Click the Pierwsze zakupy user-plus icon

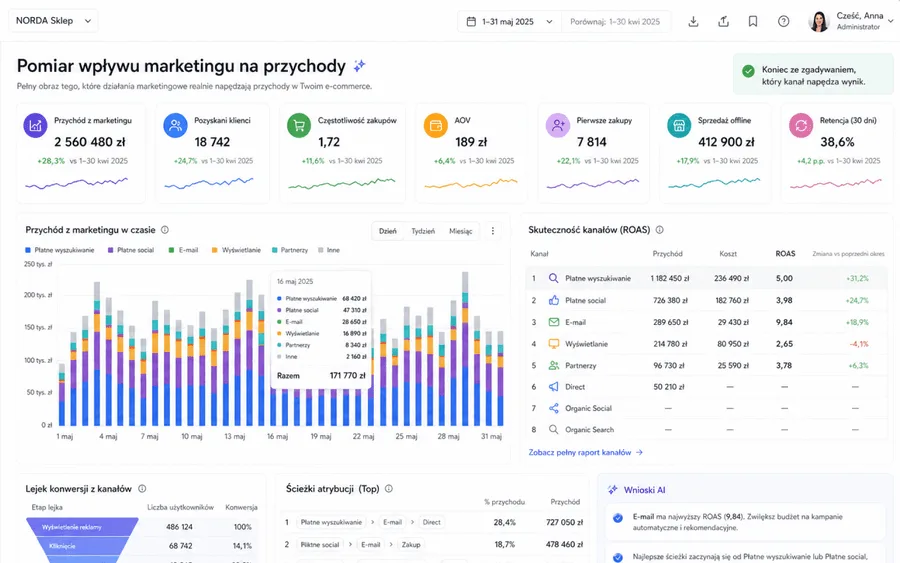[x=558, y=126]
